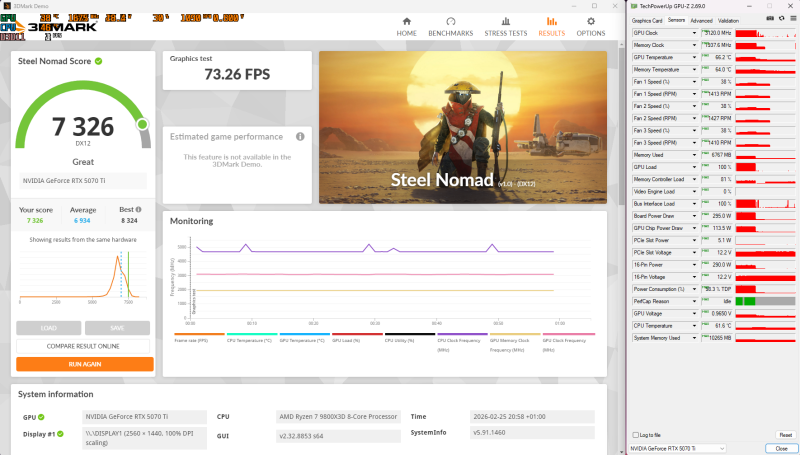Viewport: 800px width, 455px height.
Task: Click the best score 8 324
Action: (x=129, y=221)
